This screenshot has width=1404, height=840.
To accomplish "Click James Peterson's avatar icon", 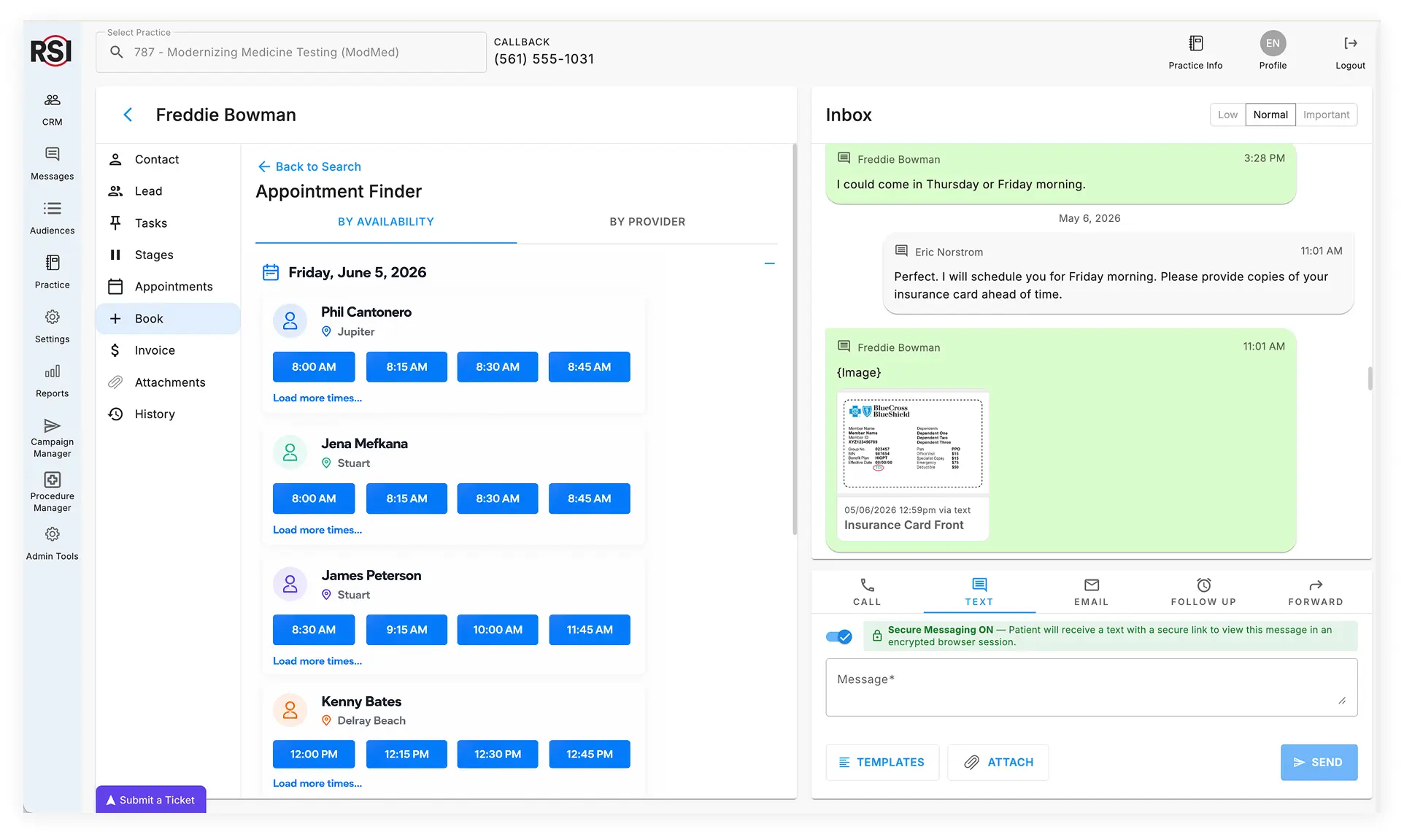I will (x=290, y=584).
